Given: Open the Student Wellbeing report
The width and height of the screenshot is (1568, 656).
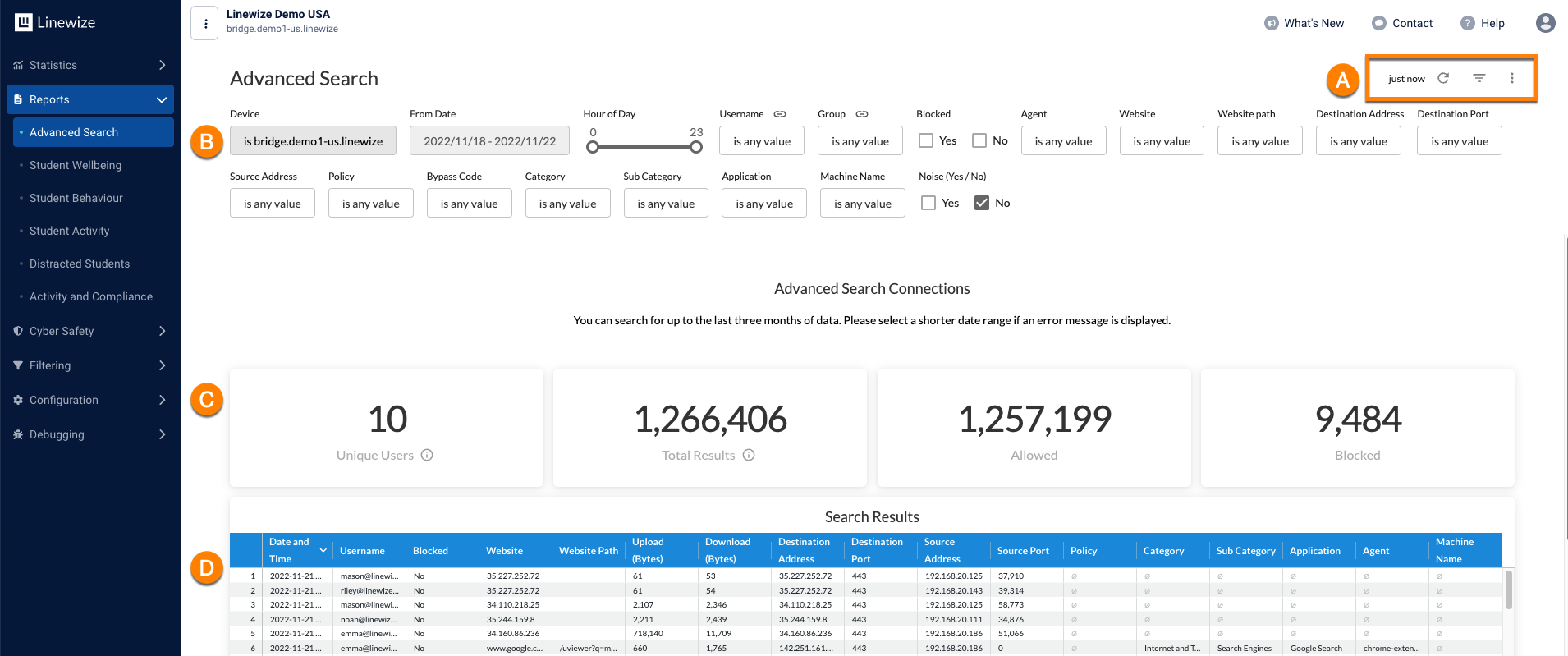Looking at the screenshot, I should (x=76, y=165).
